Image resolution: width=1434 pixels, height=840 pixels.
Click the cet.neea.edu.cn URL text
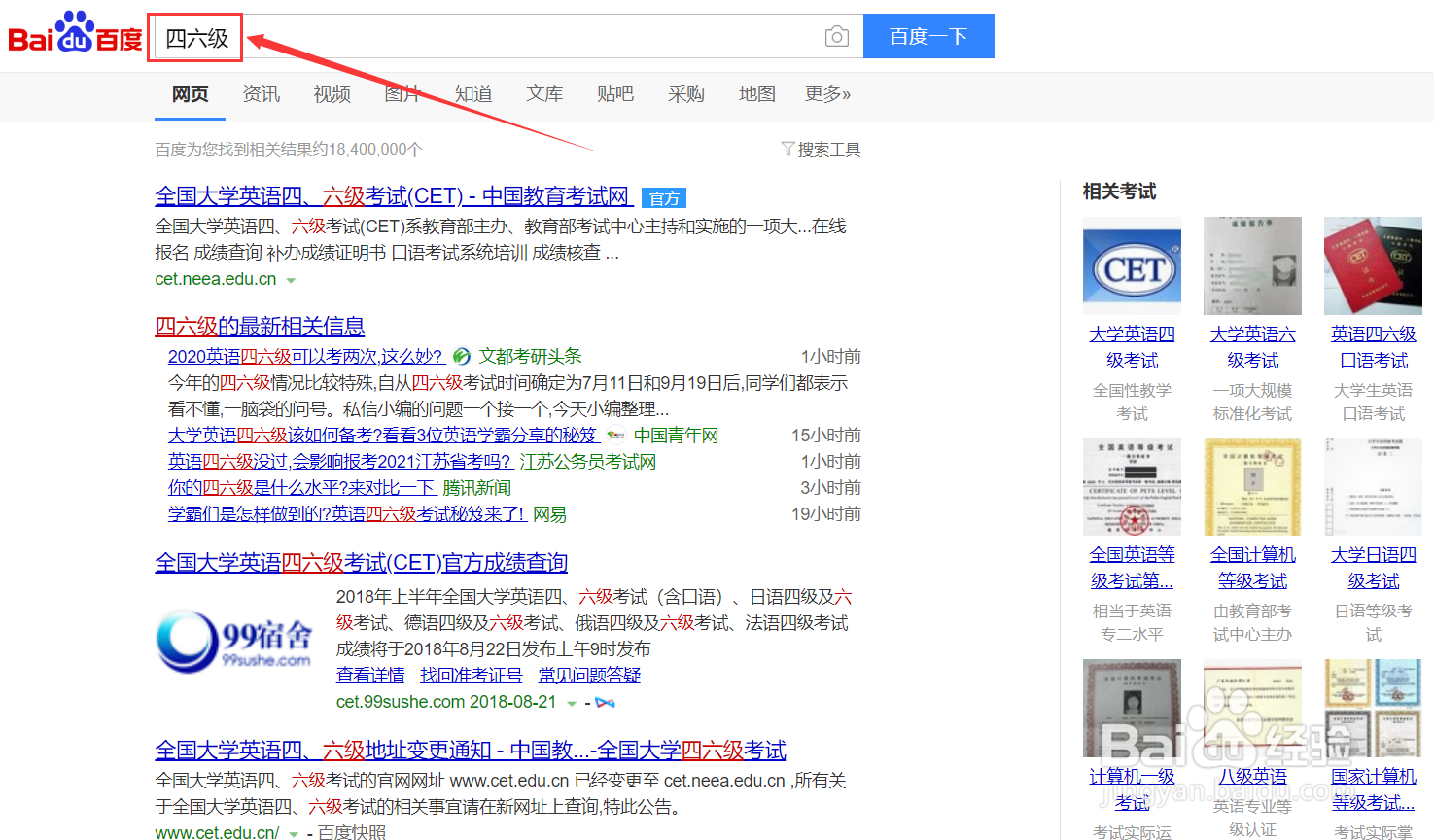coord(216,279)
